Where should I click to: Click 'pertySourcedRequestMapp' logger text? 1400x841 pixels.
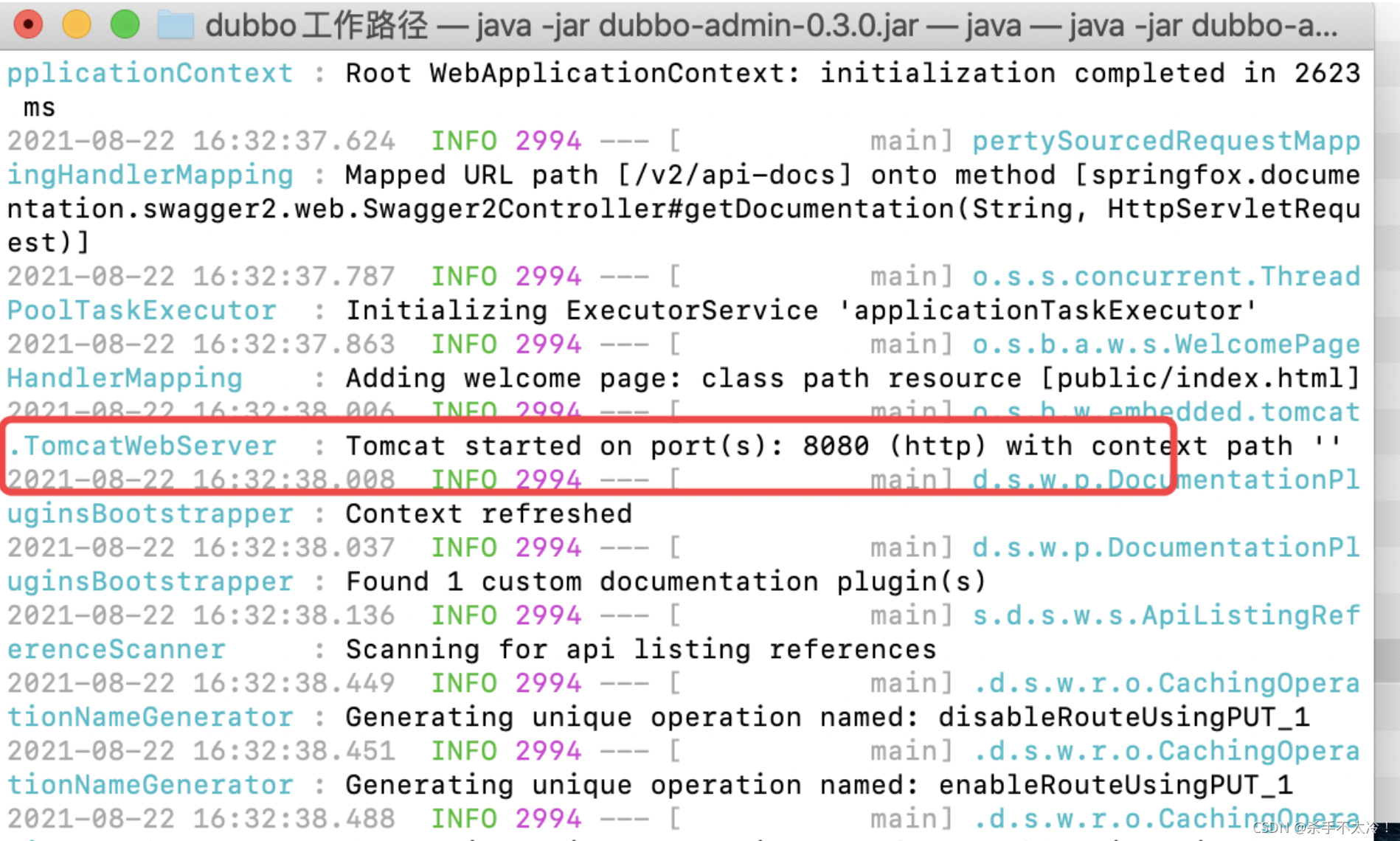[x=1166, y=140]
